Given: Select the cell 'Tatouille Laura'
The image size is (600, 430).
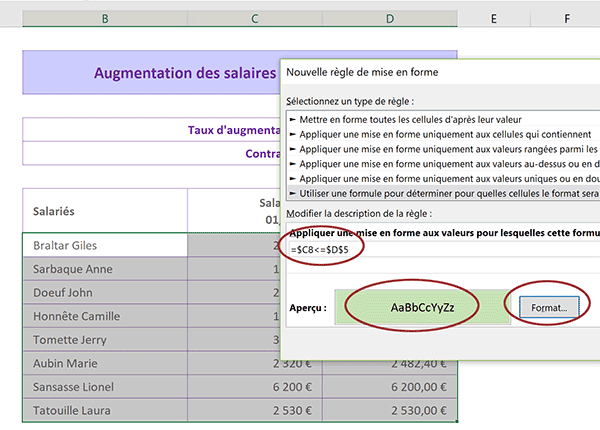Looking at the screenshot, I should (105, 410).
